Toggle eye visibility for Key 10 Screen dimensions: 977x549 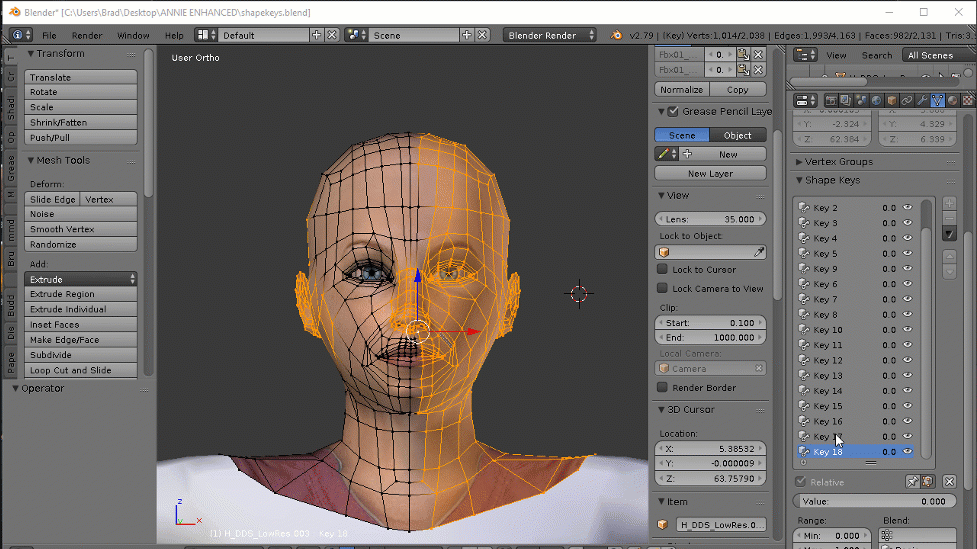click(x=908, y=330)
